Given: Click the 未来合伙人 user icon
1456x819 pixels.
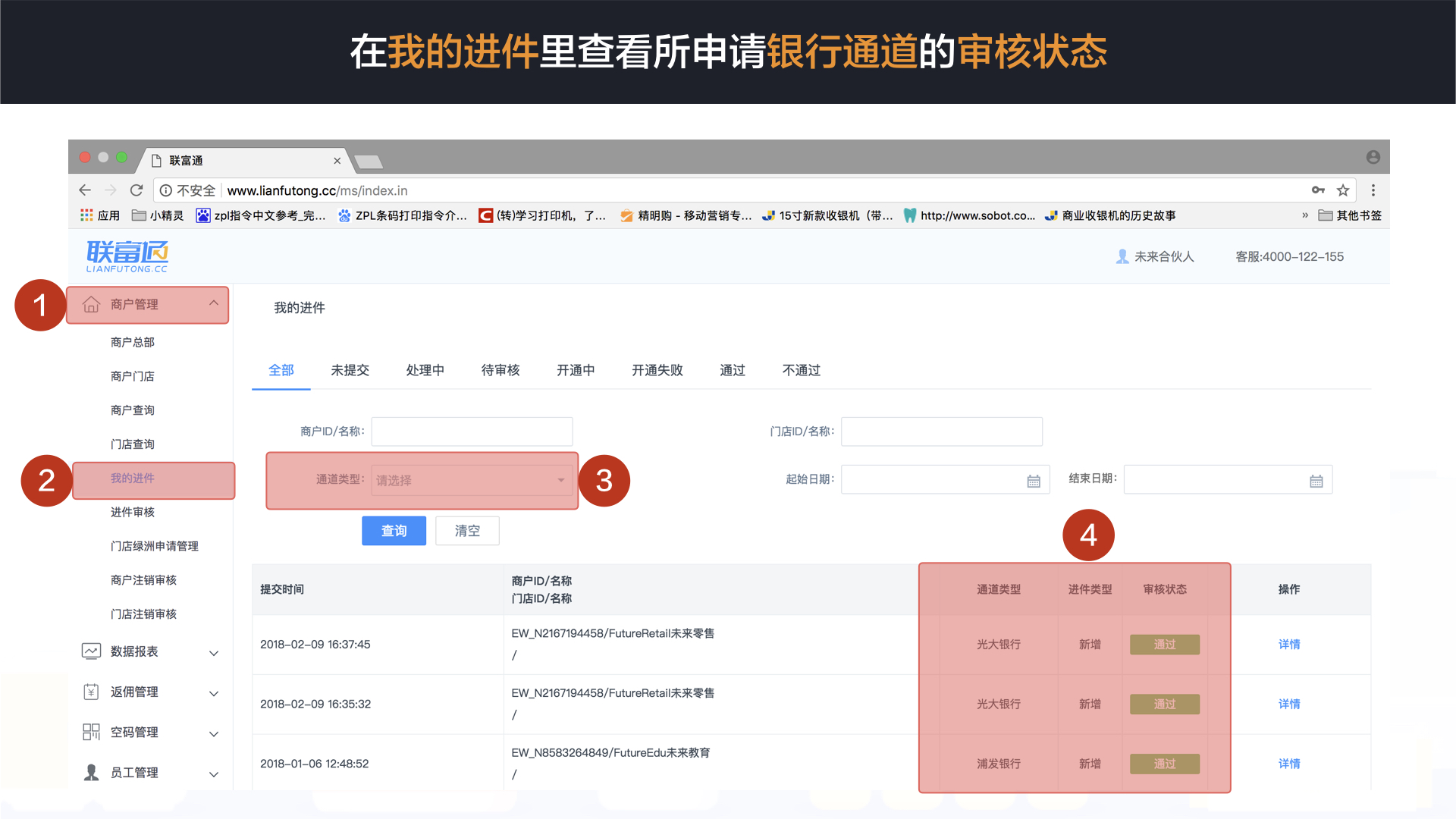Looking at the screenshot, I should 1122,256.
